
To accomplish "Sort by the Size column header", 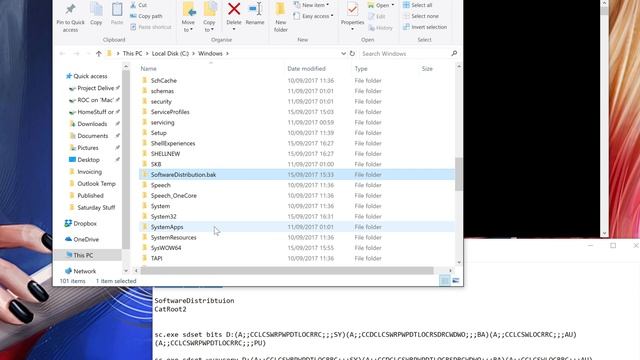I will (x=427, y=69).
